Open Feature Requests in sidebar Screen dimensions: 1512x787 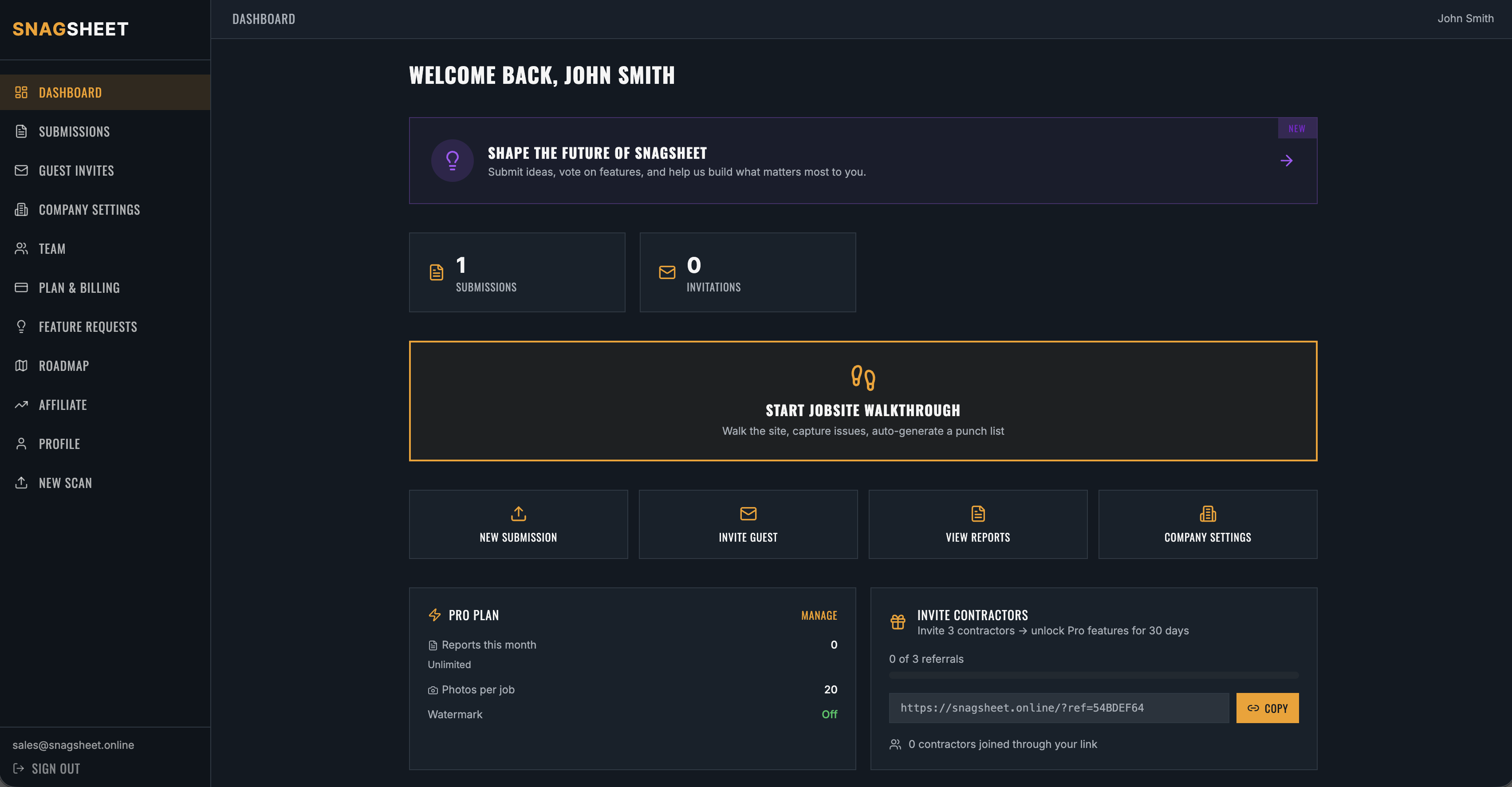[x=105, y=327]
